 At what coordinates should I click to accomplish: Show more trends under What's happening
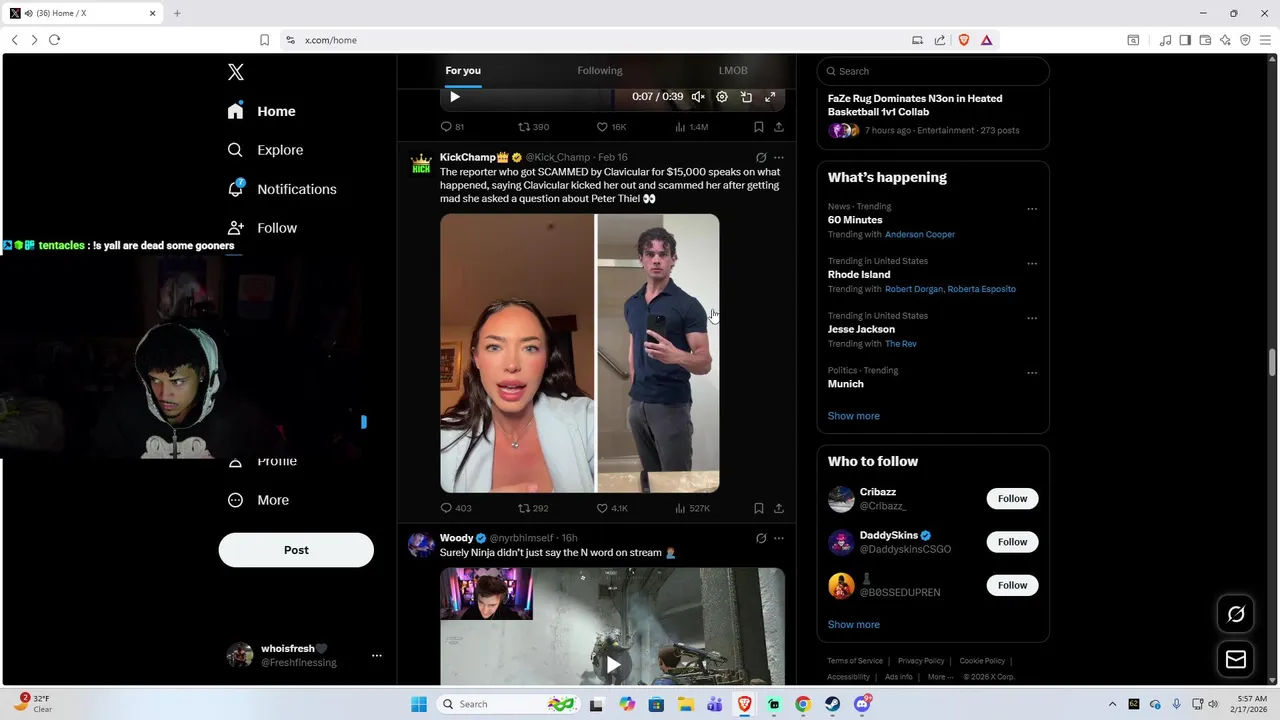coord(853,416)
